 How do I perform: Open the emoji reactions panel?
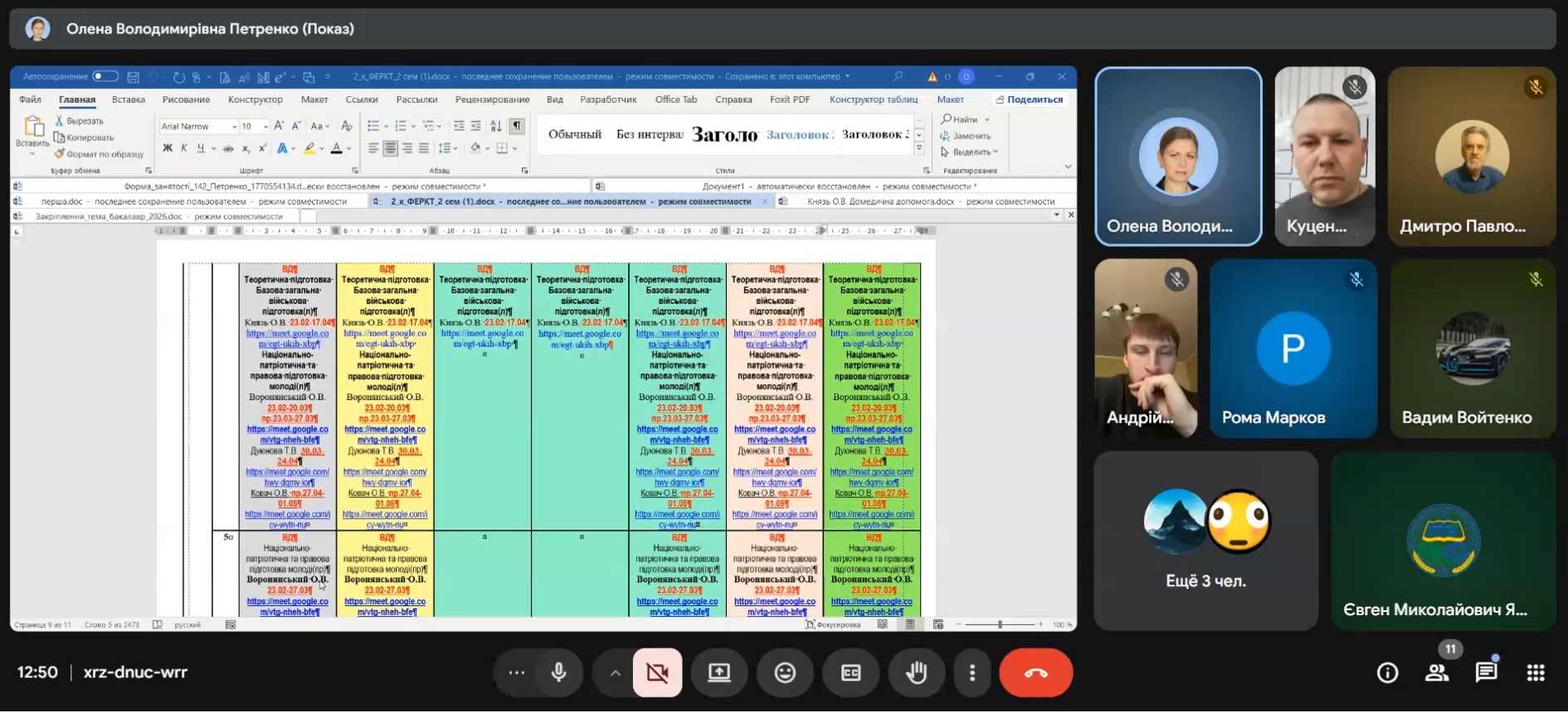(x=785, y=673)
